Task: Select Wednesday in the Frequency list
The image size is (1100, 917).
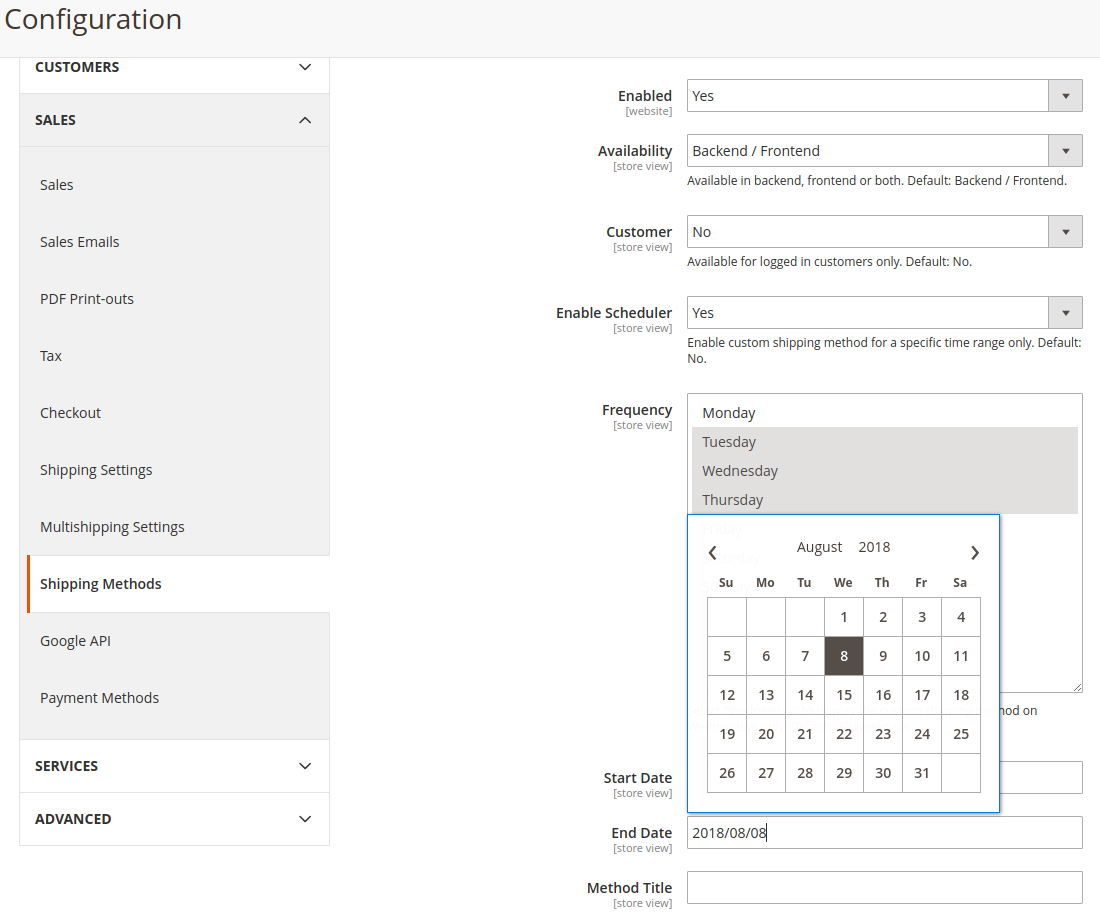Action: click(x=885, y=471)
